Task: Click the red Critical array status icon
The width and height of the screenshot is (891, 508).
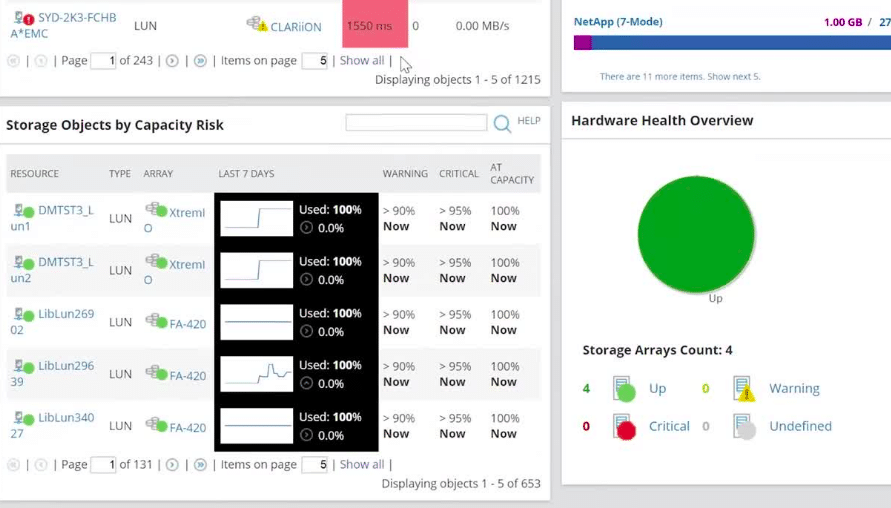Action: 624,427
